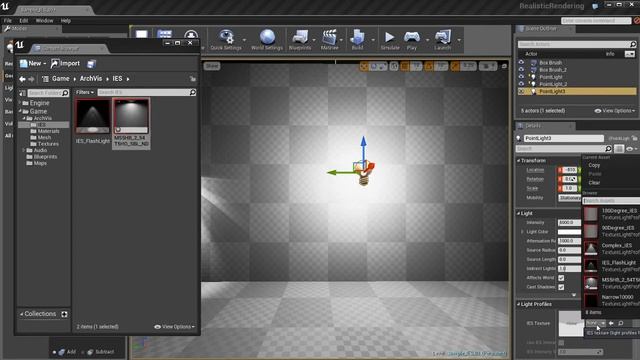Pick Narrow10000 from the asset list
640x360 pixels.
611,300
